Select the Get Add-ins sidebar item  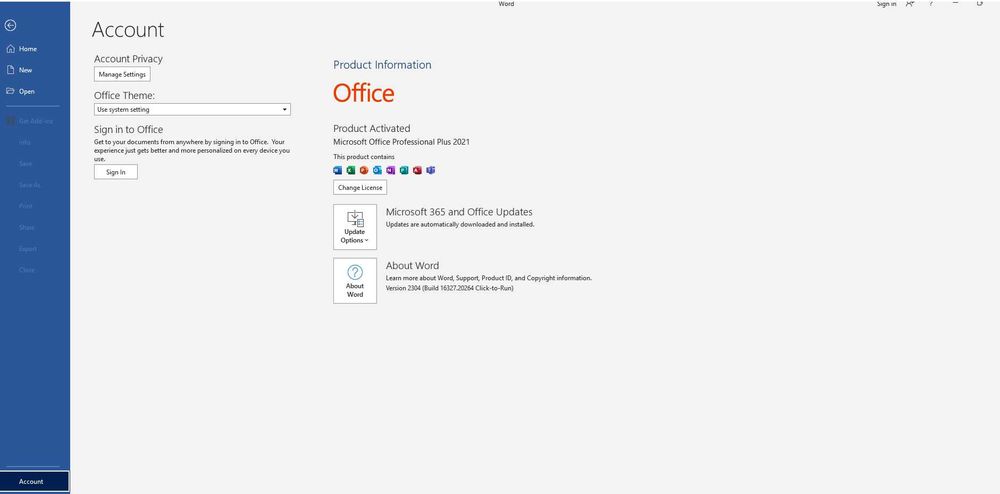click(34, 121)
